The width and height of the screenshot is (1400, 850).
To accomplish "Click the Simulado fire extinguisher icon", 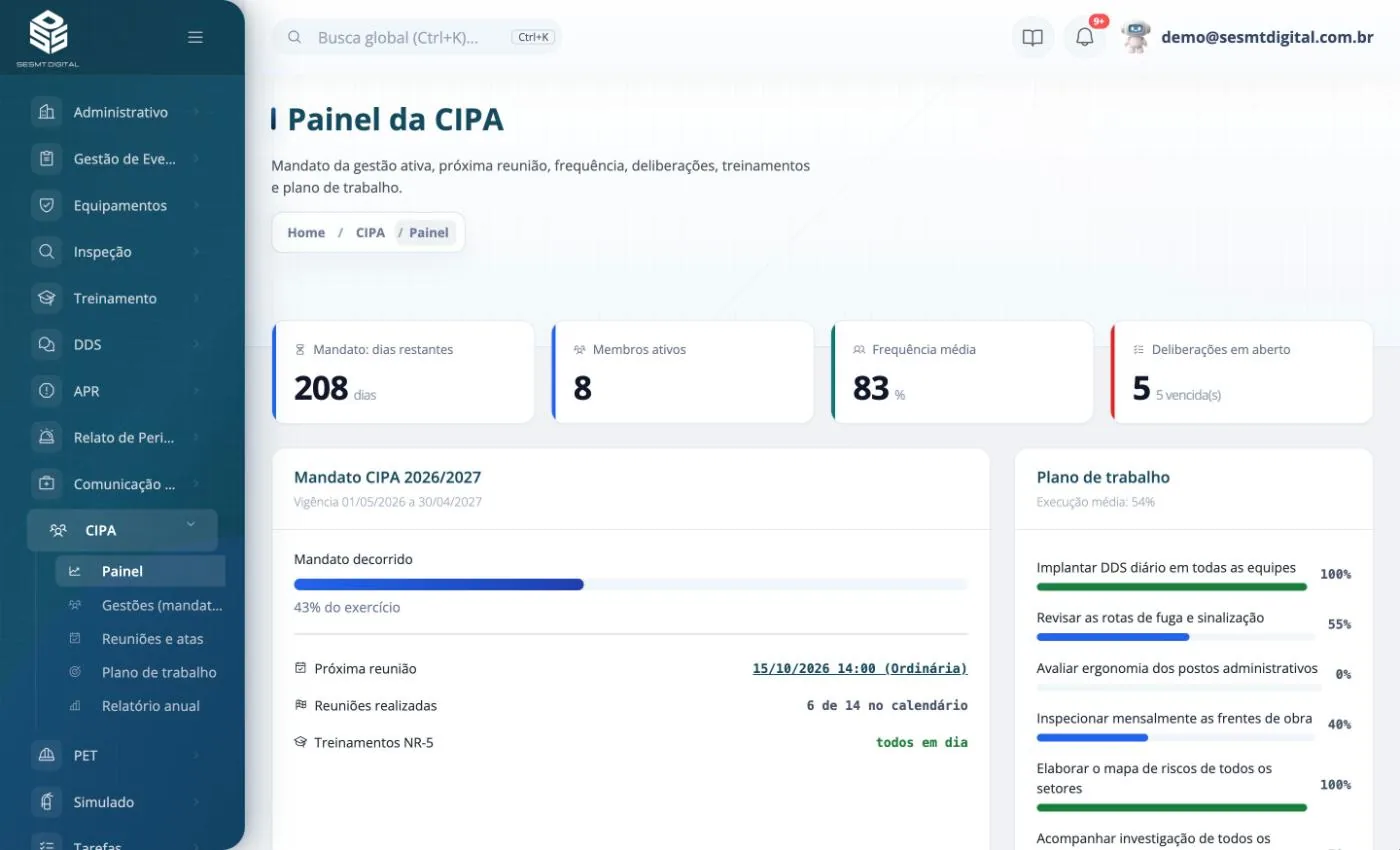I will (x=46, y=802).
